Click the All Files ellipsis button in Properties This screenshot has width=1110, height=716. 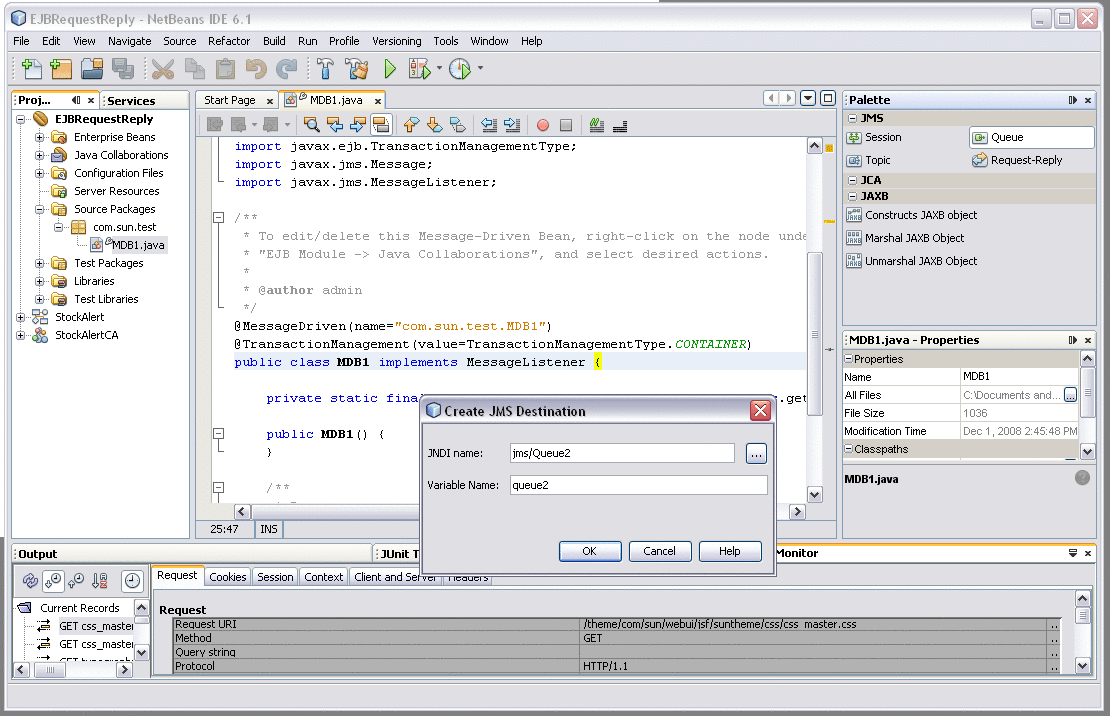point(1070,395)
